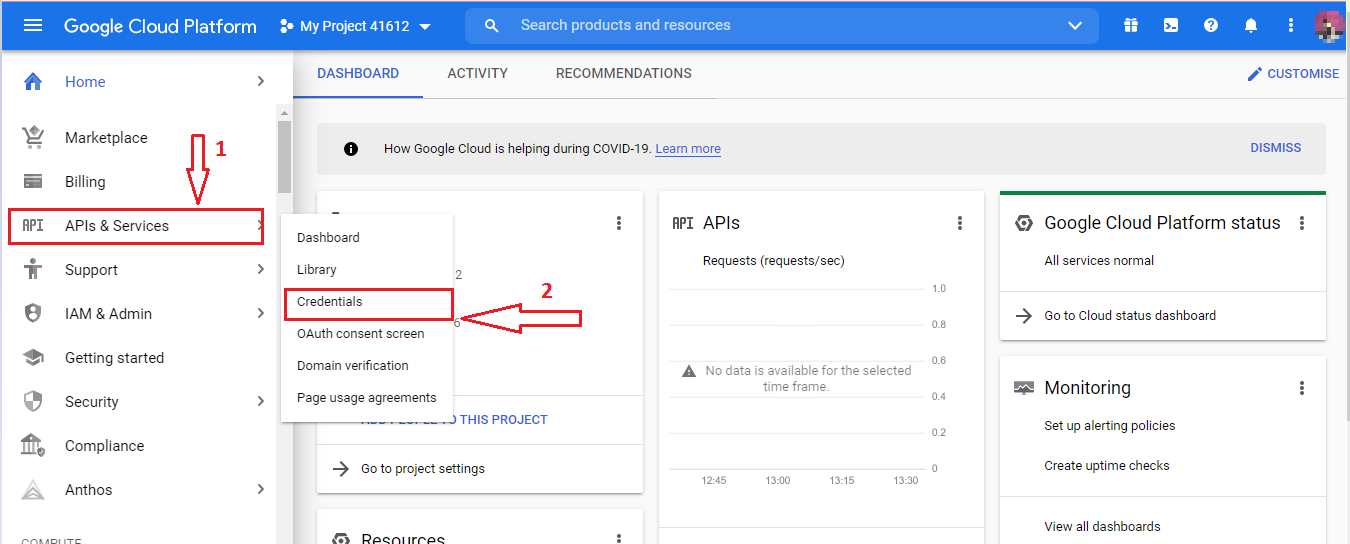Select OAuth consent screen menu item
The height and width of the screenshot is (544, 1350).
367,334
